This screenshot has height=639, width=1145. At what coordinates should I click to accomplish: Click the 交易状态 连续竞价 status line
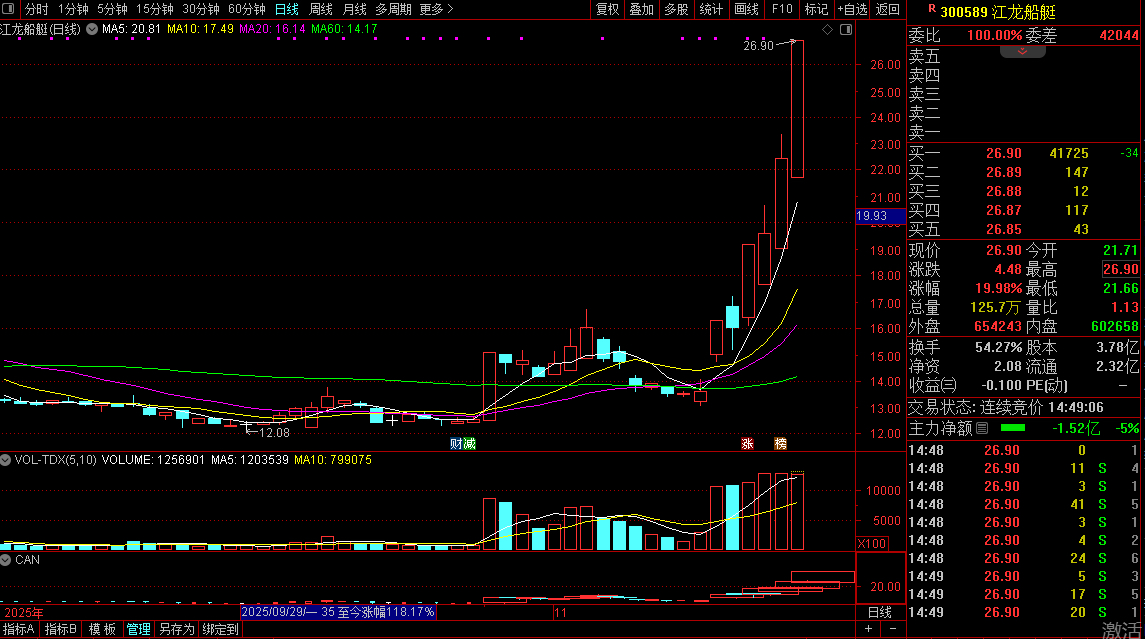pyautogui.click(x=1006, y=407)
